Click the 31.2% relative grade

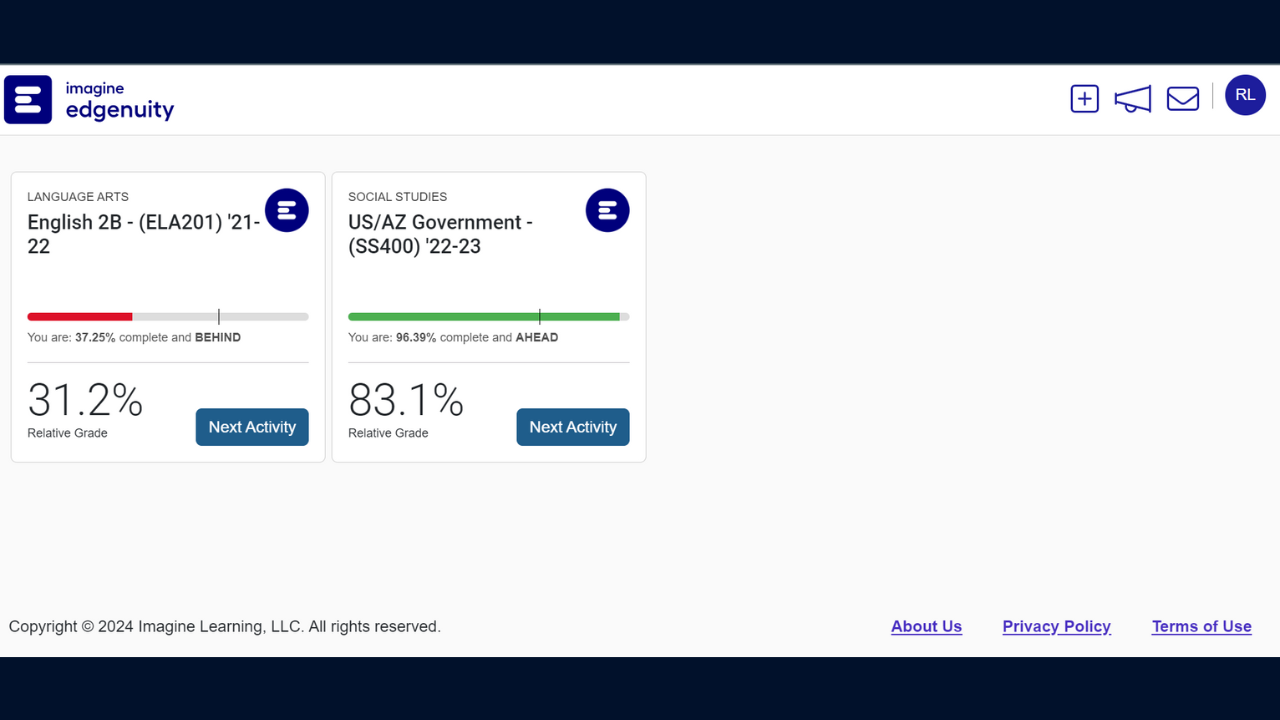[85, 400]
